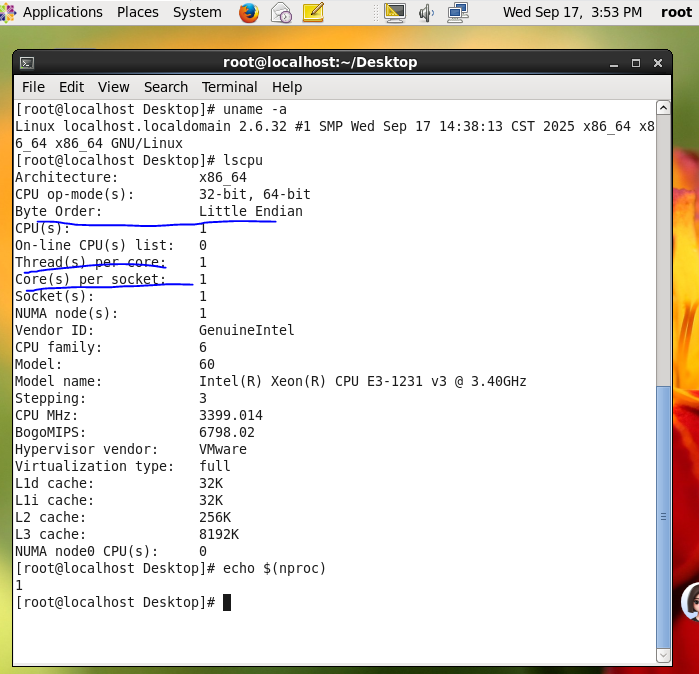This screenshot has height=674, width=699.
Task: Open the network connections tray icon
Action: 458,12
